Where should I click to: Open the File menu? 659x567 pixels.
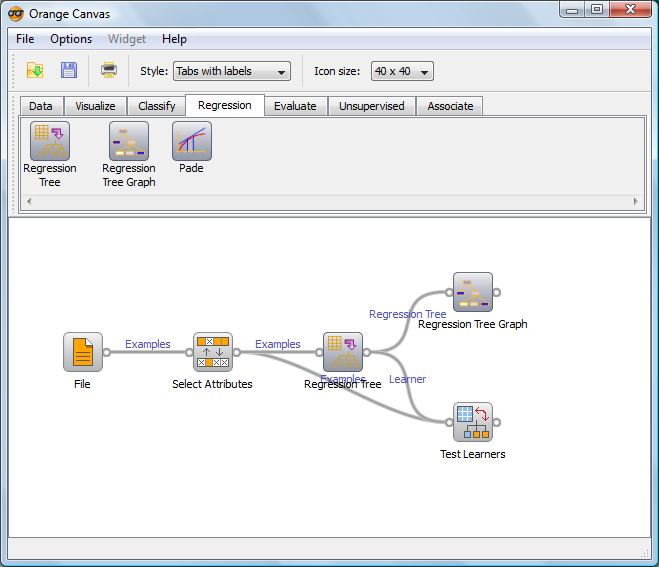pos(25,39)
